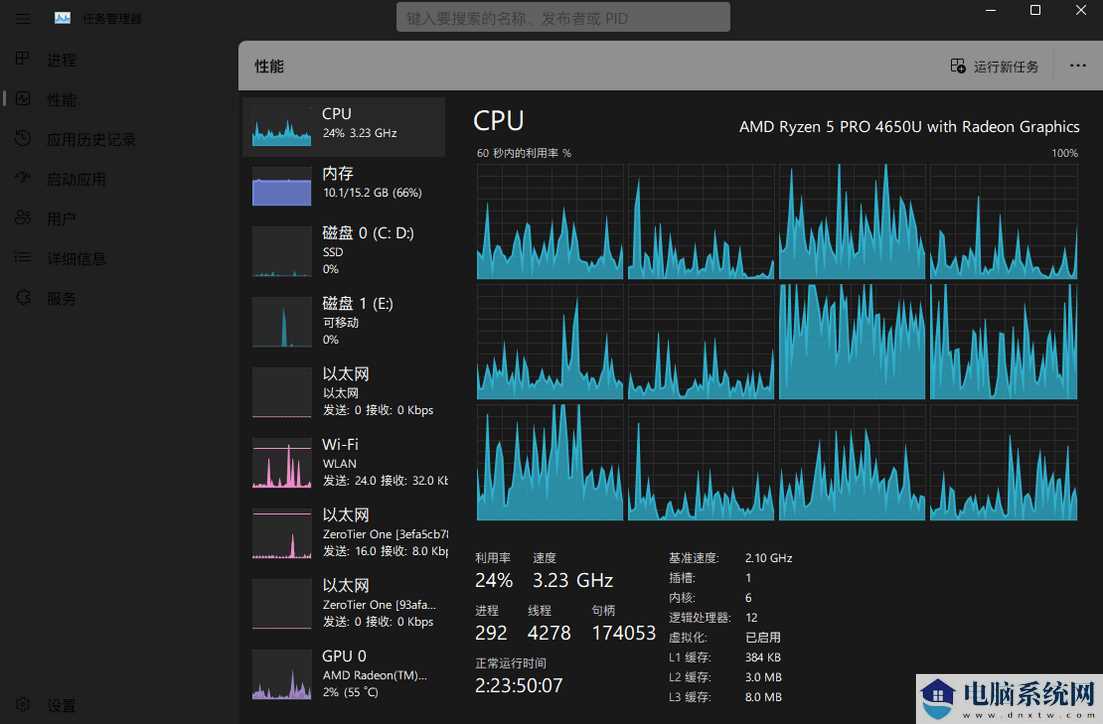
Task: Select Disk 0 (C: D:) SSD entry
Action: coord(343,251)
